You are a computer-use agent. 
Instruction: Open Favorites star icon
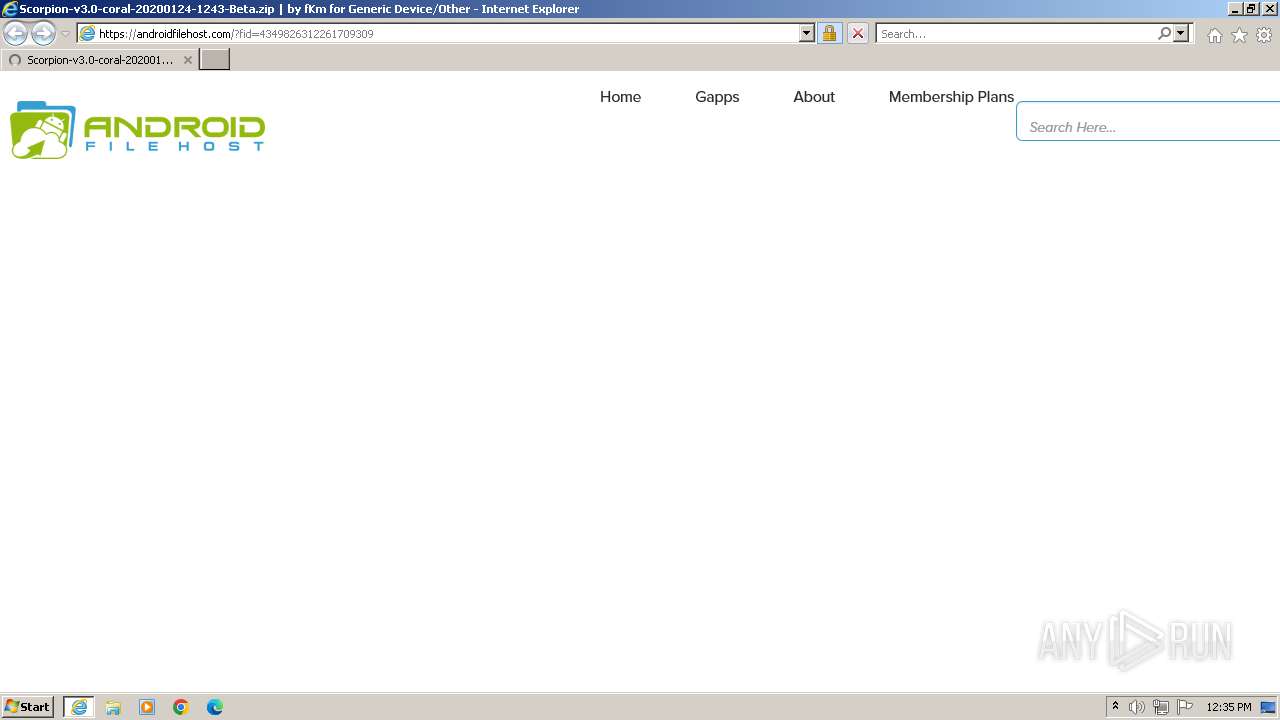[1239, 35]
